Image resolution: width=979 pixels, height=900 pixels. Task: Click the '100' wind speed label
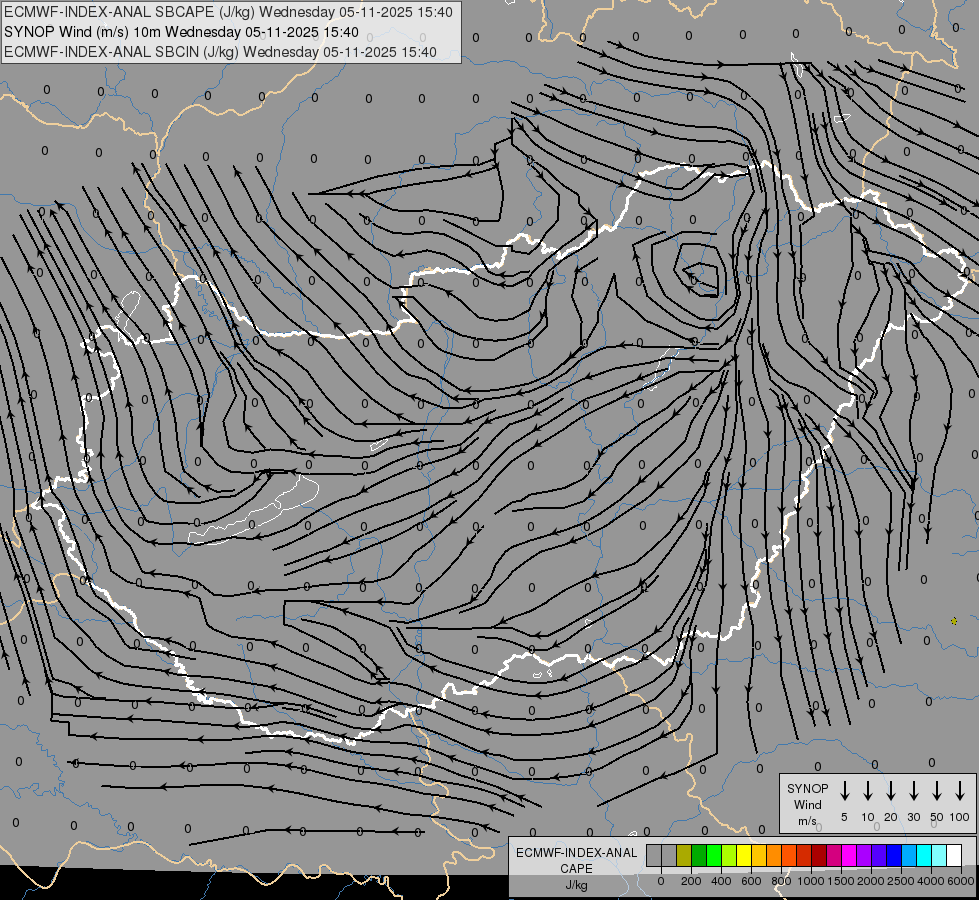click(x=960, y=817)
